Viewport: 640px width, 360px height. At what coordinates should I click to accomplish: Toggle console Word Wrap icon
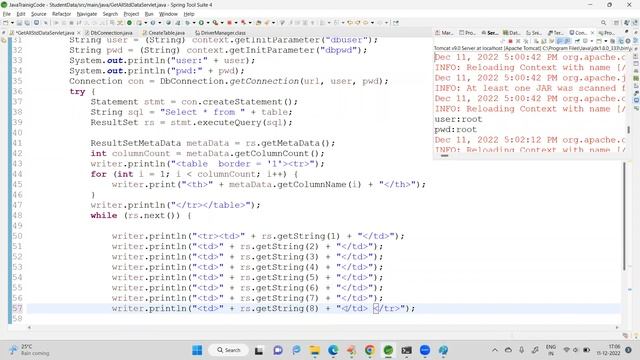click(x=551, y=41)
